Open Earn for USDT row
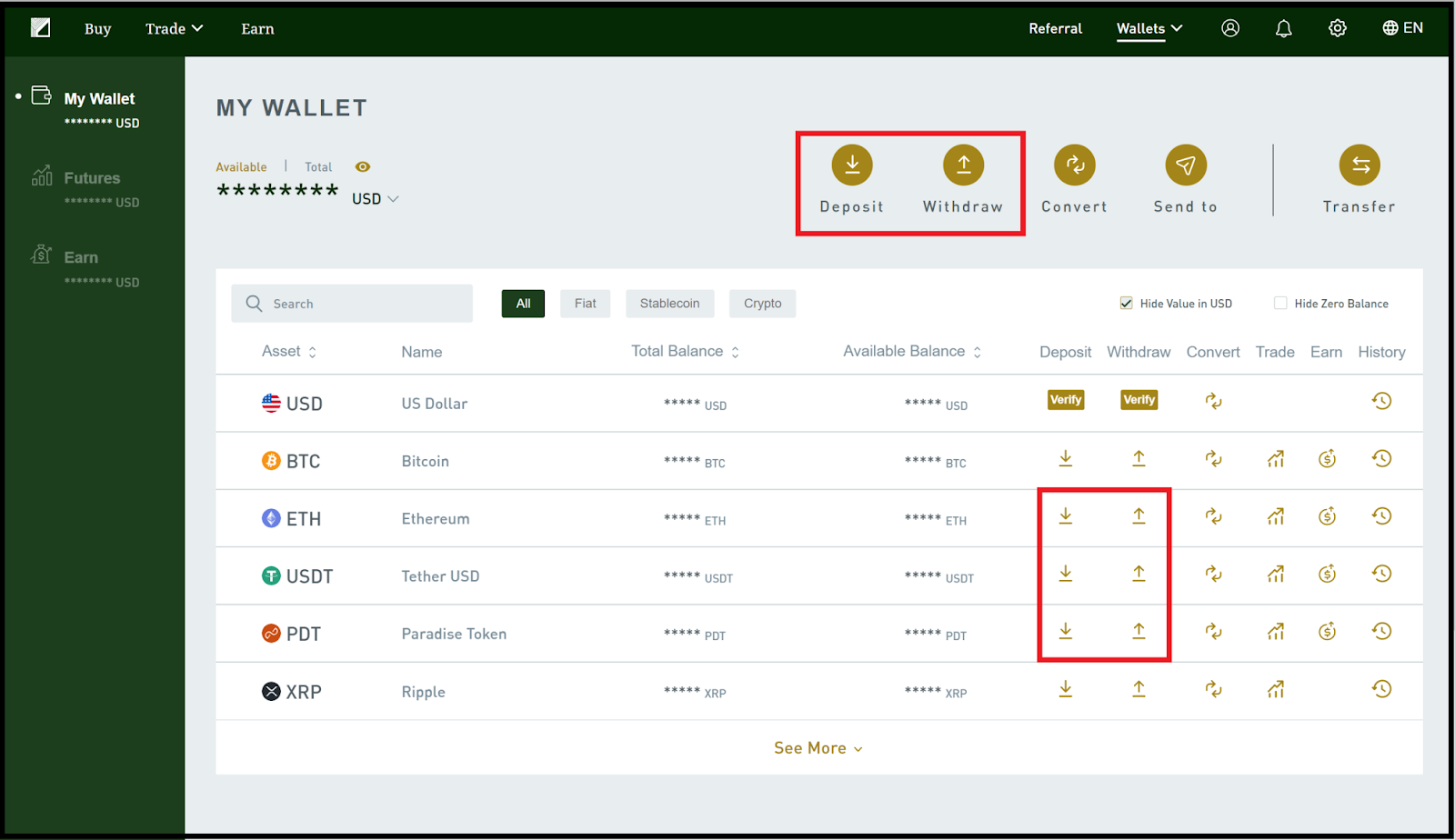Image resolution: width=1455 pixels, height=840 pixels. [1327, 574]
